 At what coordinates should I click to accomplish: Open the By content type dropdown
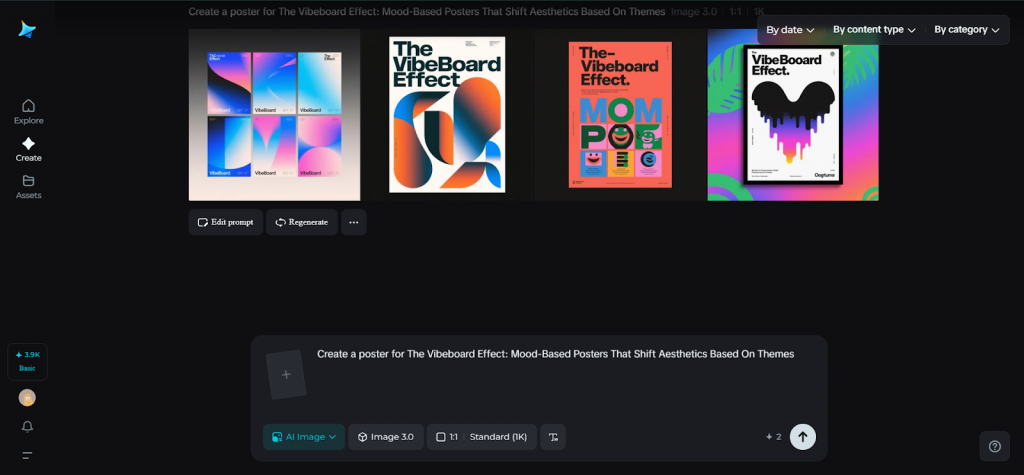pos(874,30)
